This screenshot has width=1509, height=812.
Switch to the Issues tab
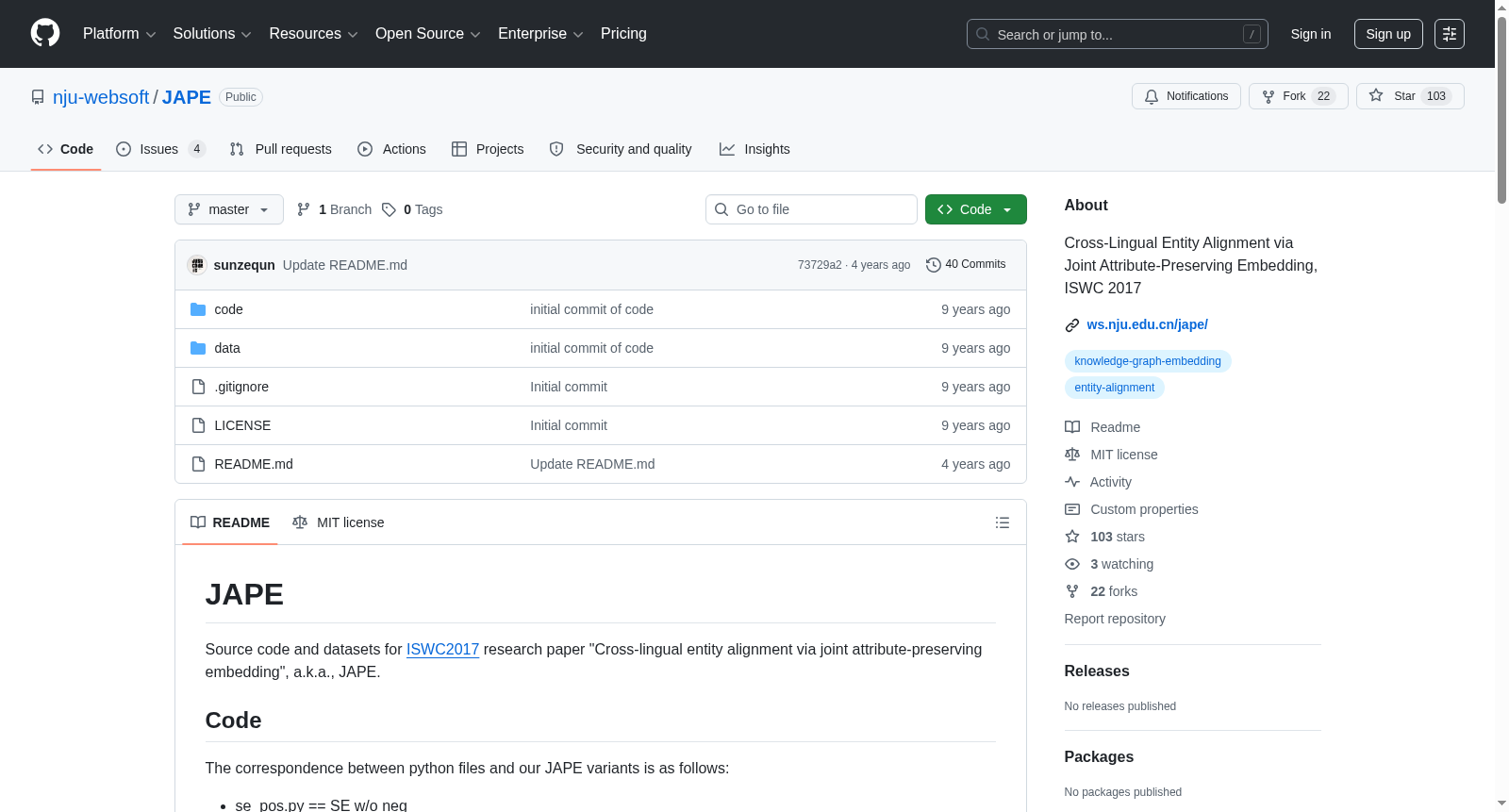click(x=160, y=149)
